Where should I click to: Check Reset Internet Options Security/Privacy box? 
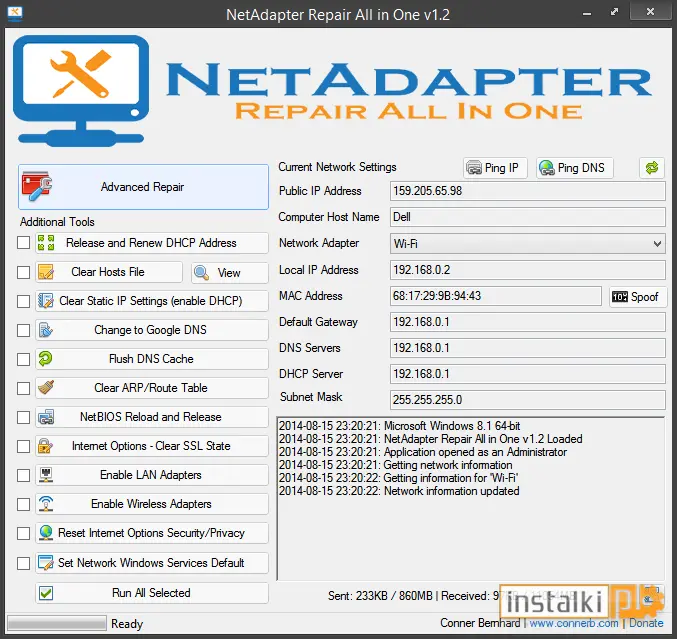(23, 533)
